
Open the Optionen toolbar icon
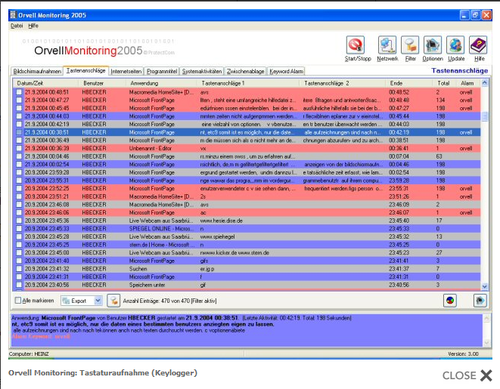433,45
